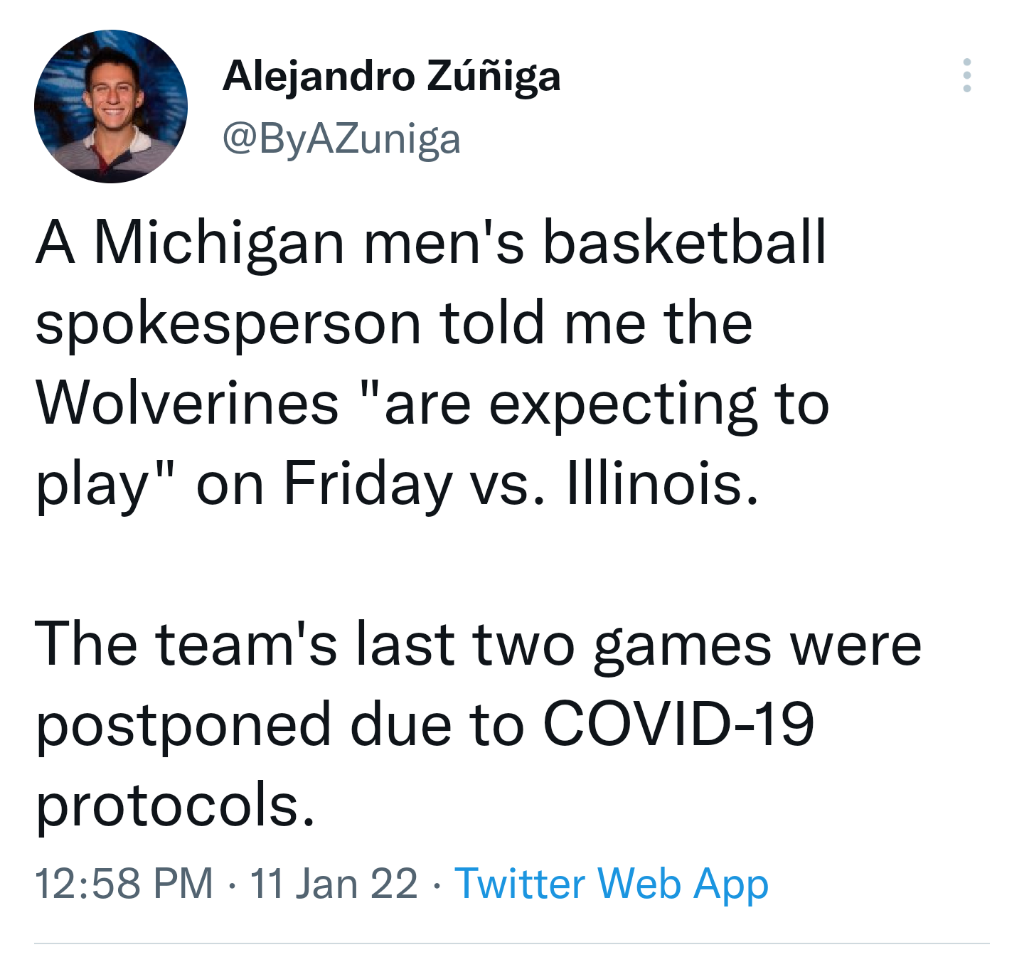Click the word "Wolverines" in the tweet
Screen dimensions: 1024x958
[x=188, y=402]
